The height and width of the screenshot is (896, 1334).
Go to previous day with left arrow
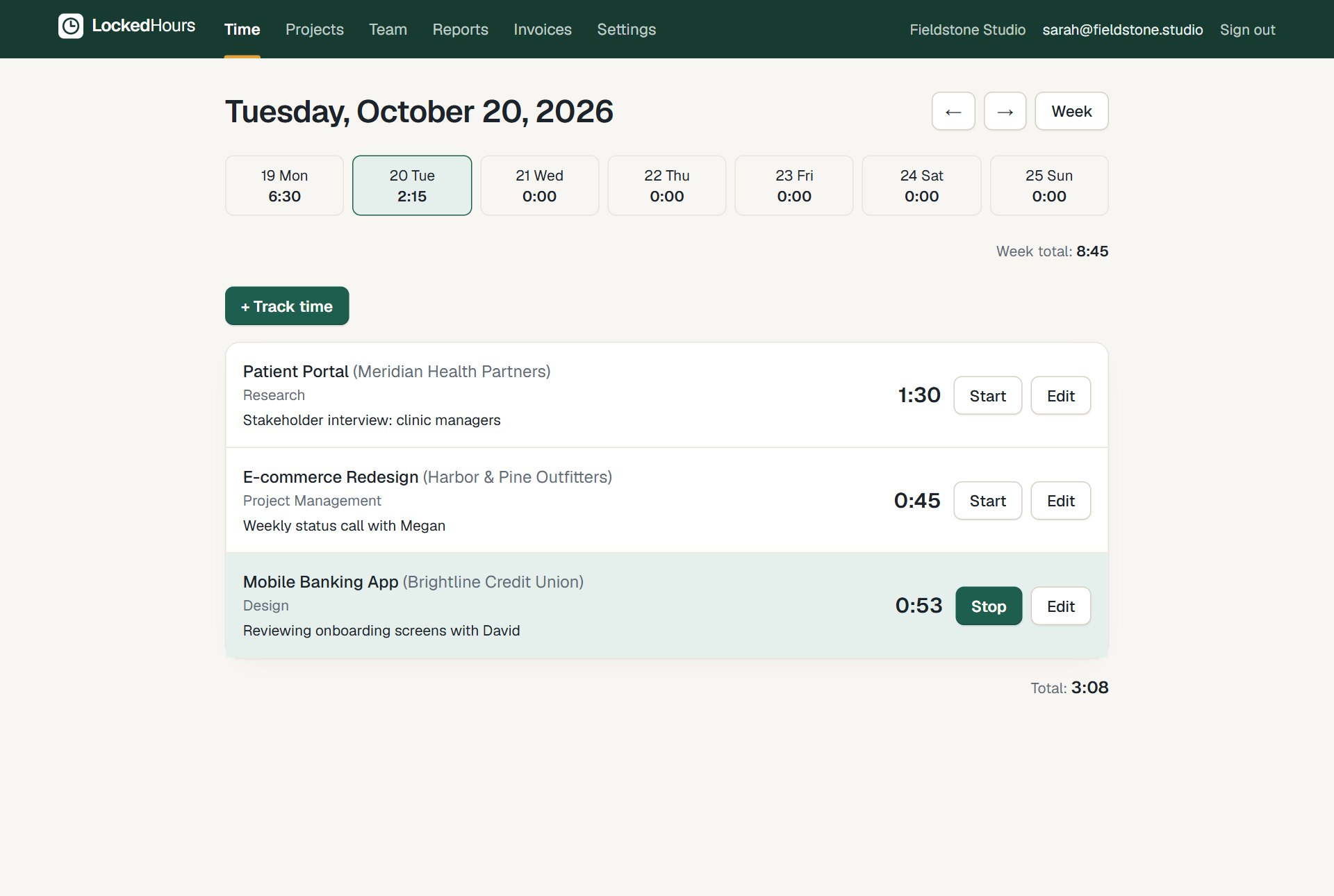(953, 111)
